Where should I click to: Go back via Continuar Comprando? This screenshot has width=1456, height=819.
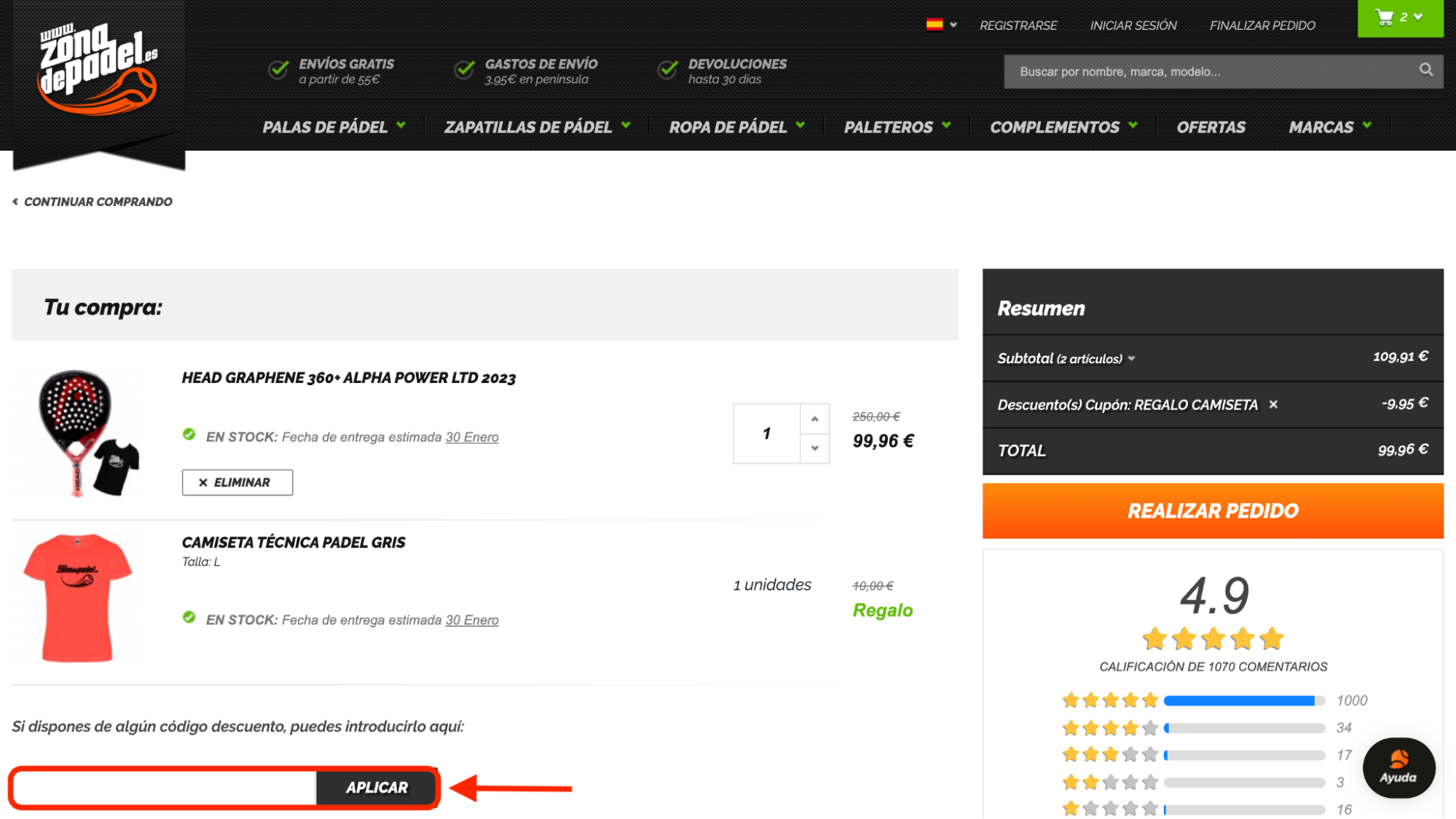(93, 202)
